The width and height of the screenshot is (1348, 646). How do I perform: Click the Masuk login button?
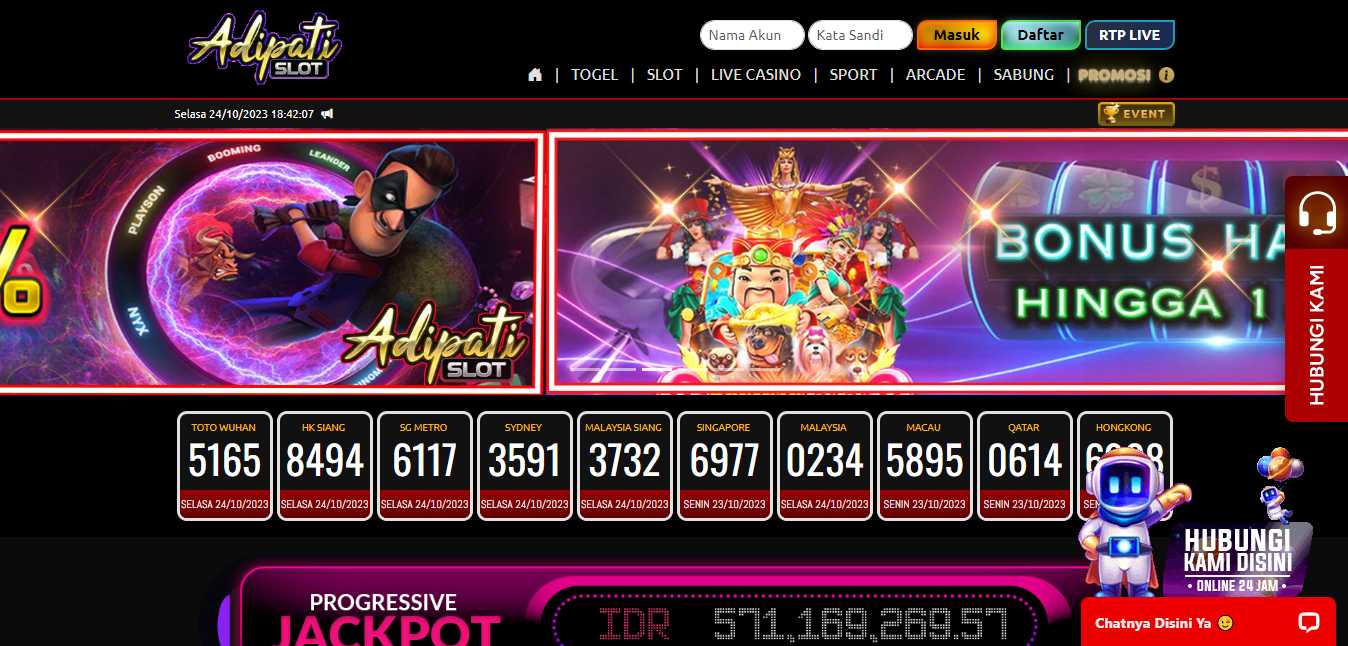957,35
